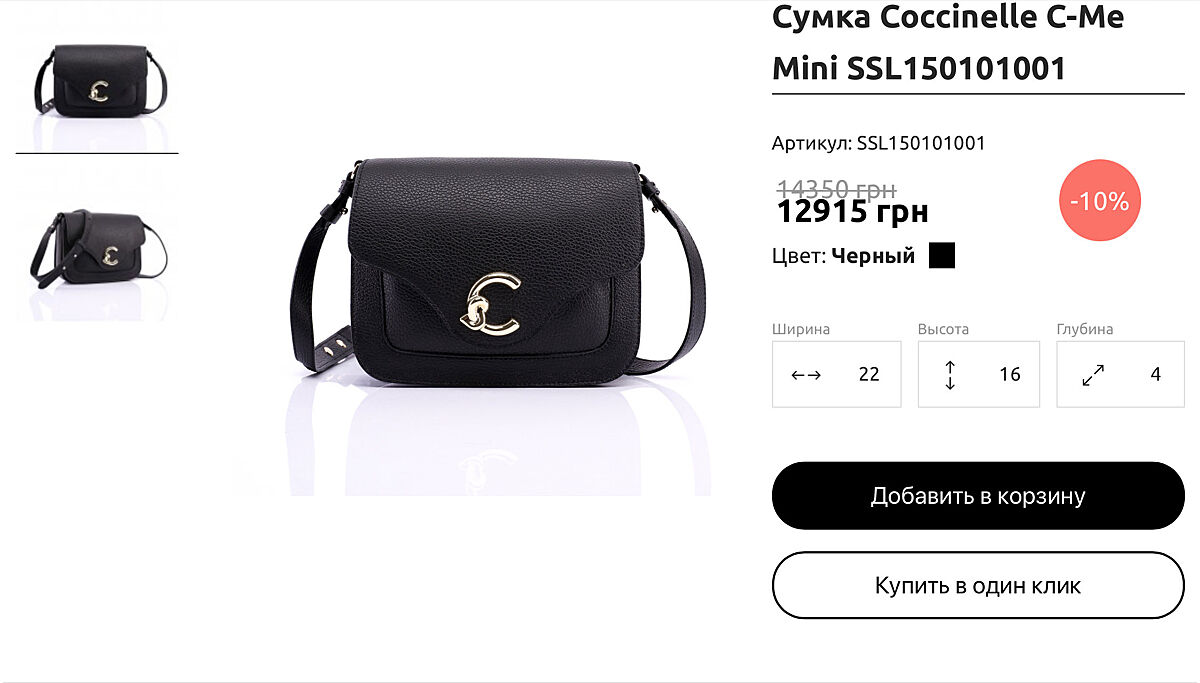This screenshot has width=1200, height=683.
Task: Click the horizontal width arrows icon
Action: pyautogui.click(x=806, y=375)
